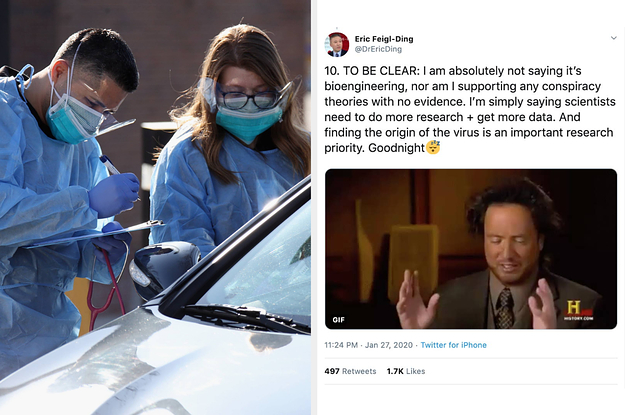Open the photo of medical workers

pos(155,207)
